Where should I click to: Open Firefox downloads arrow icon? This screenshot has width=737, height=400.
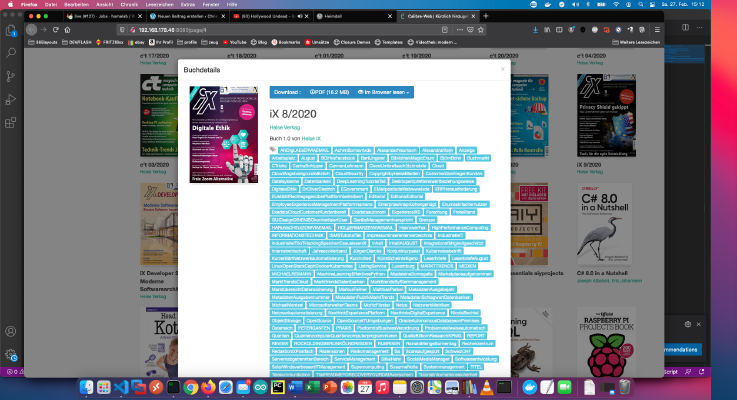pyautogui.click(x=535, y=30)
